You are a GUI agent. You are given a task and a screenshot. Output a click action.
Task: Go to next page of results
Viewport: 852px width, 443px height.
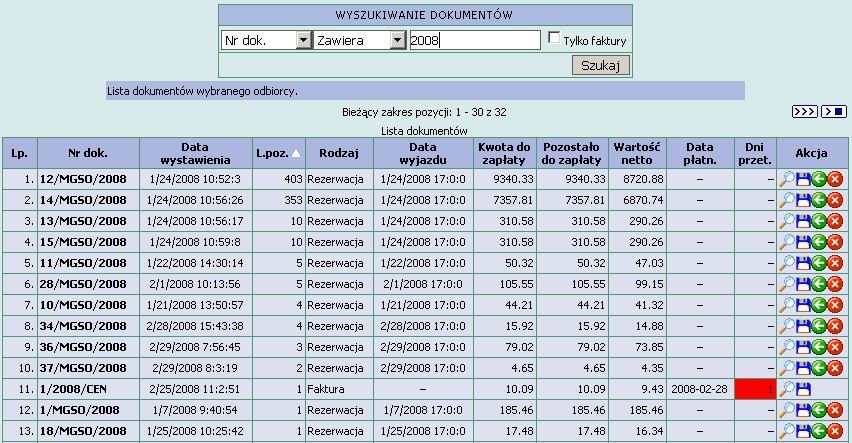804,111
